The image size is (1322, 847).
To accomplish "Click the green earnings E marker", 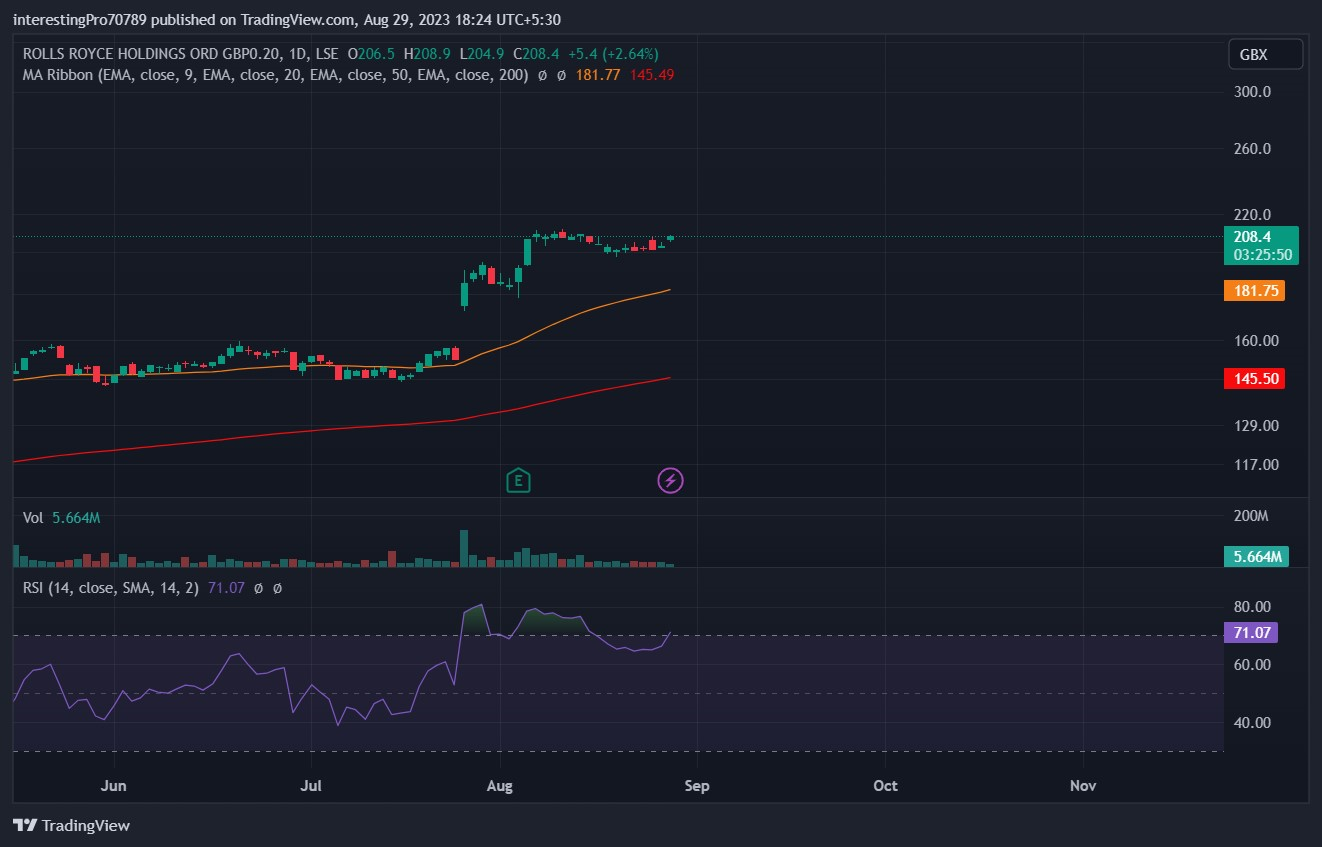I will 518,481.
